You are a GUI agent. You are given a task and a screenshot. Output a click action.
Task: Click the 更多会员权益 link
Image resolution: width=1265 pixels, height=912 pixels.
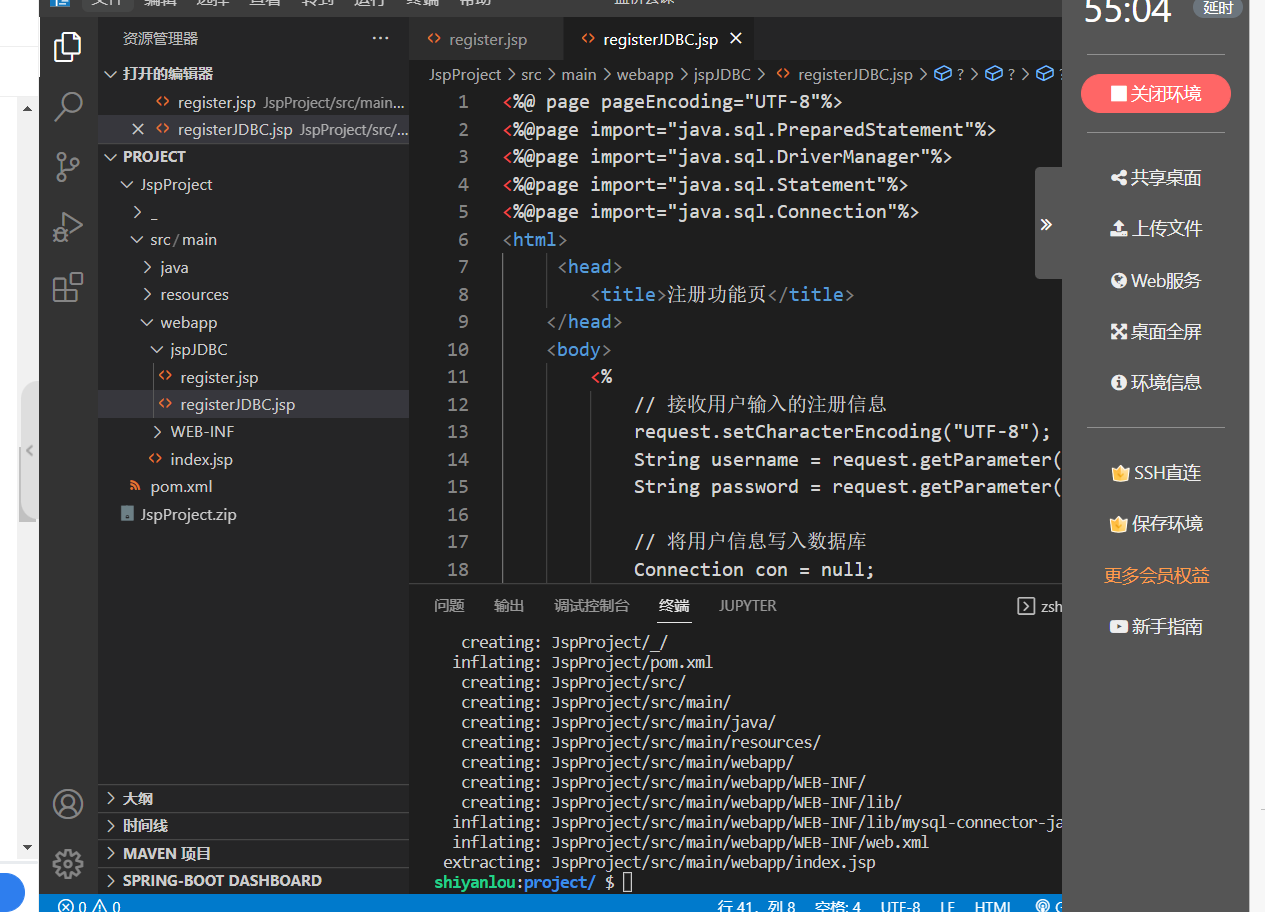(1156, 576)
